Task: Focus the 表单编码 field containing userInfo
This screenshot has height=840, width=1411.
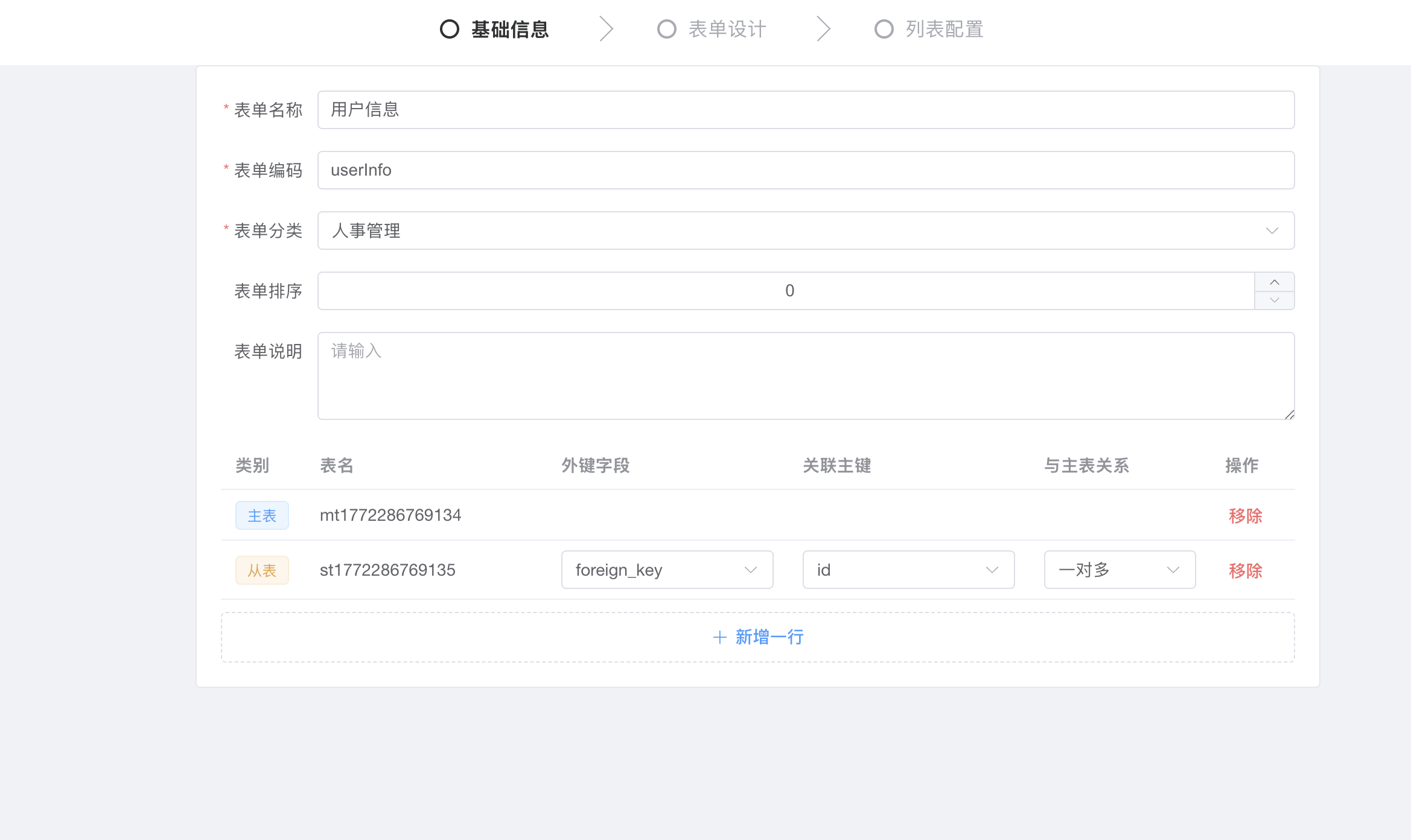Action: tap(806, 170)
